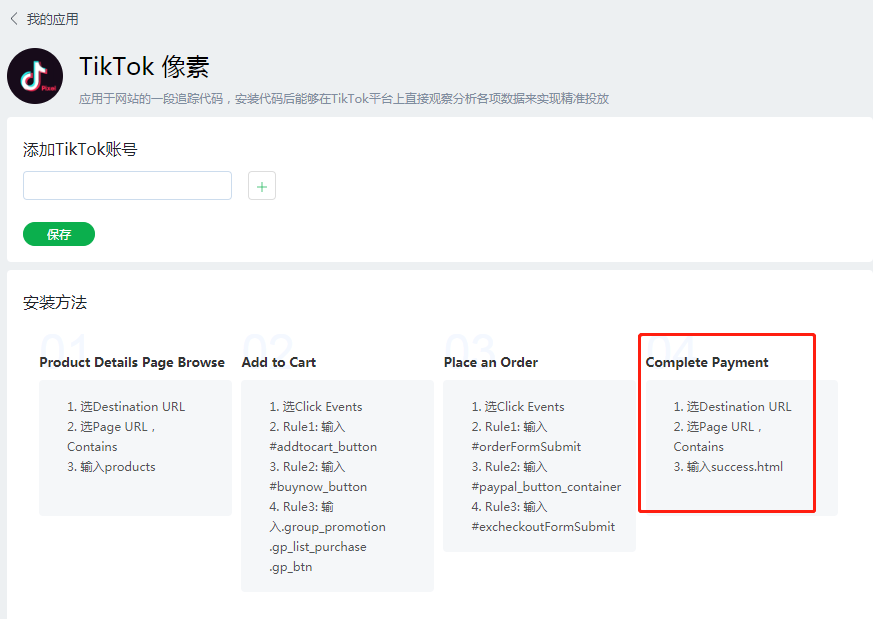Click 选Click Events under Add to Cart

[x=316, y=407]
